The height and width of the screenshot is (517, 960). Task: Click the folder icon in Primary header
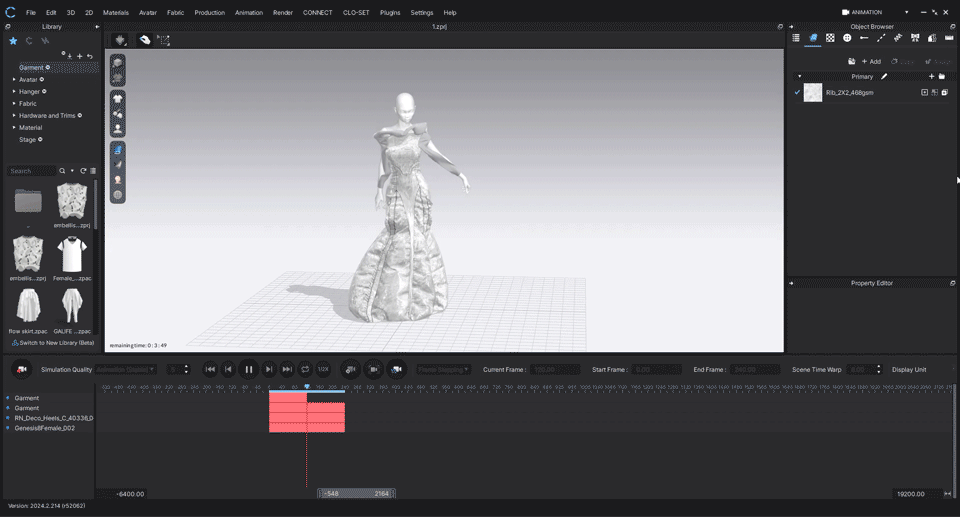942,77
